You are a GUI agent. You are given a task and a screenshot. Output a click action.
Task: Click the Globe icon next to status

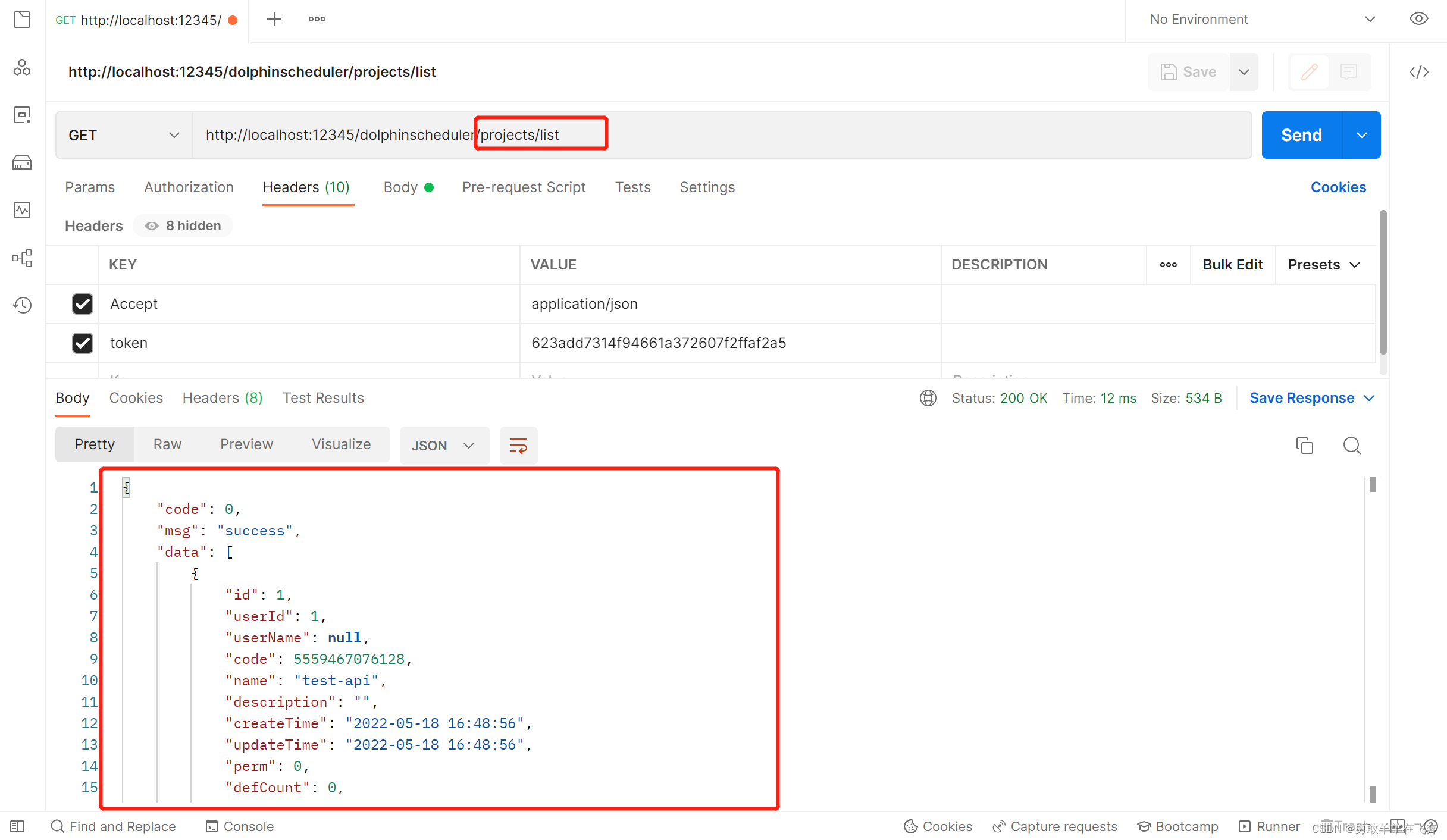[929, 398]
